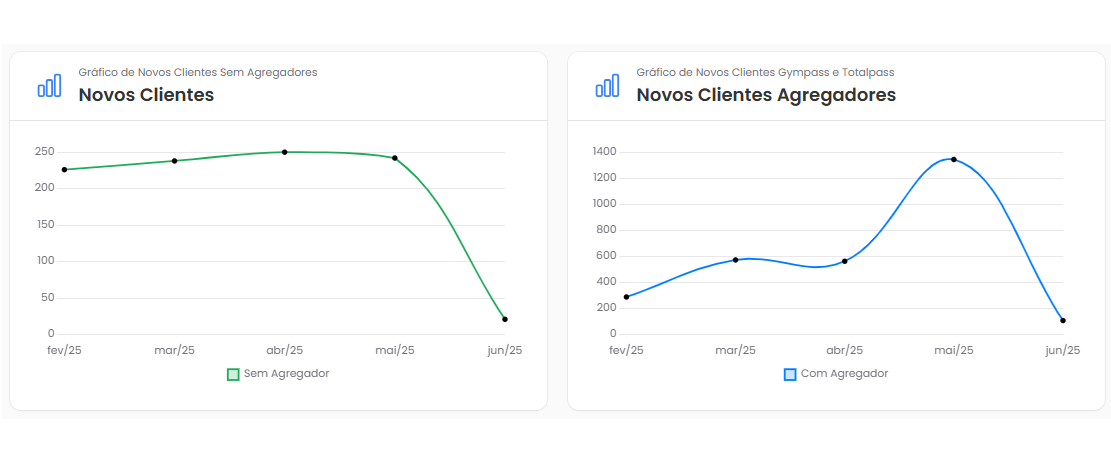Select the mar/25 point on the green chart
1111x460 pixels.
[174, 161]
